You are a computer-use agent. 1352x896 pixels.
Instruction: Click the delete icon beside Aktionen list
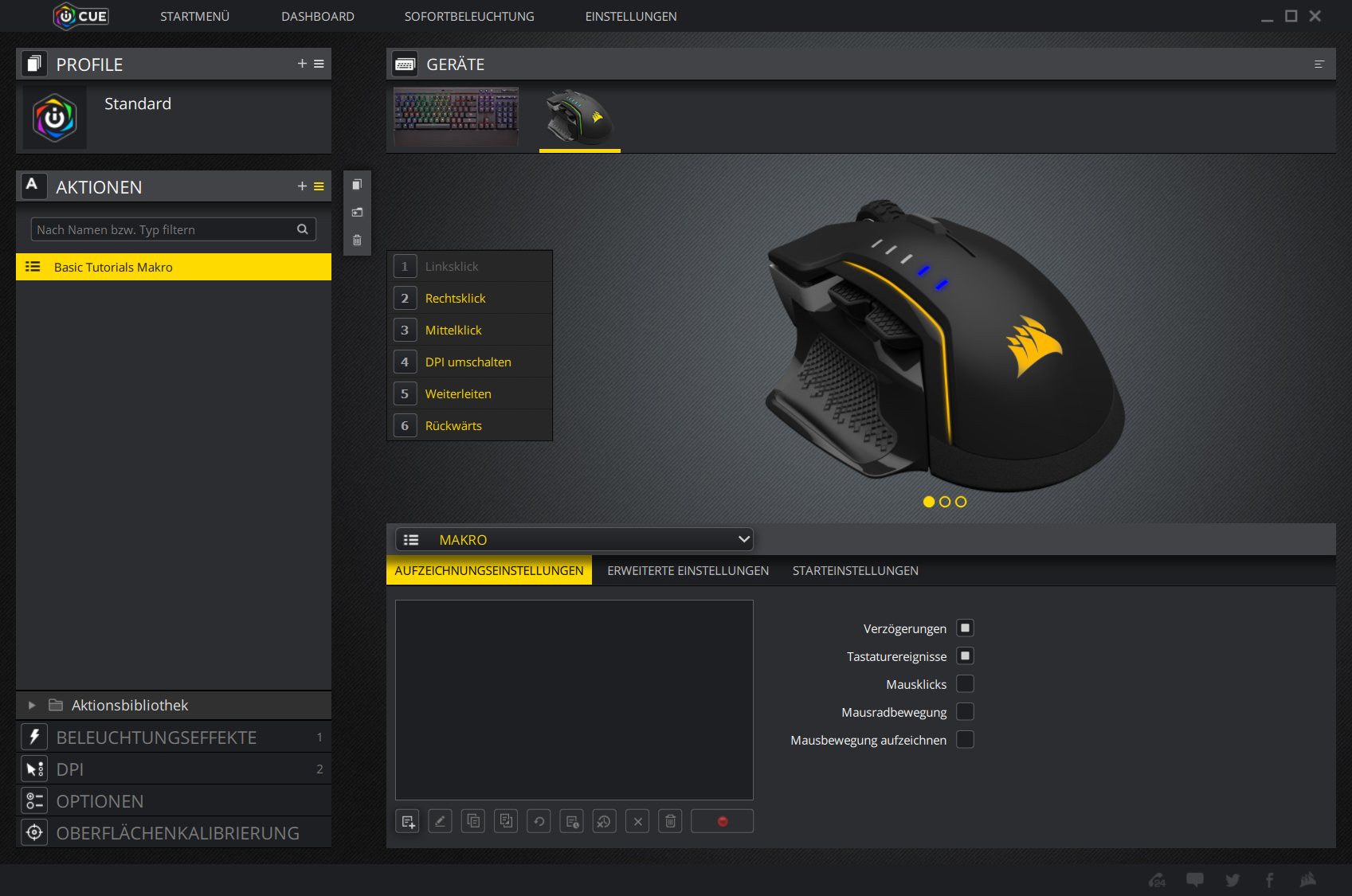pos(357,241)
